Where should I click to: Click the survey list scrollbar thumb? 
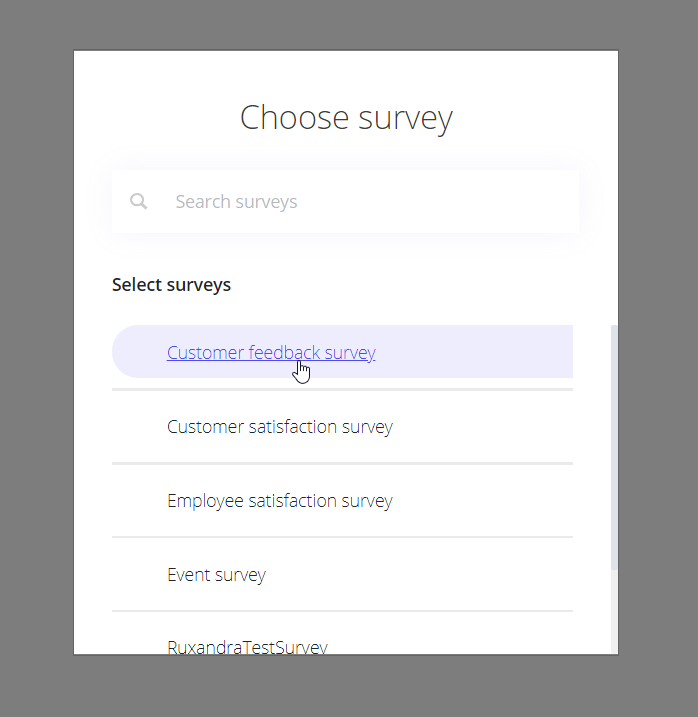coord(614,447)
